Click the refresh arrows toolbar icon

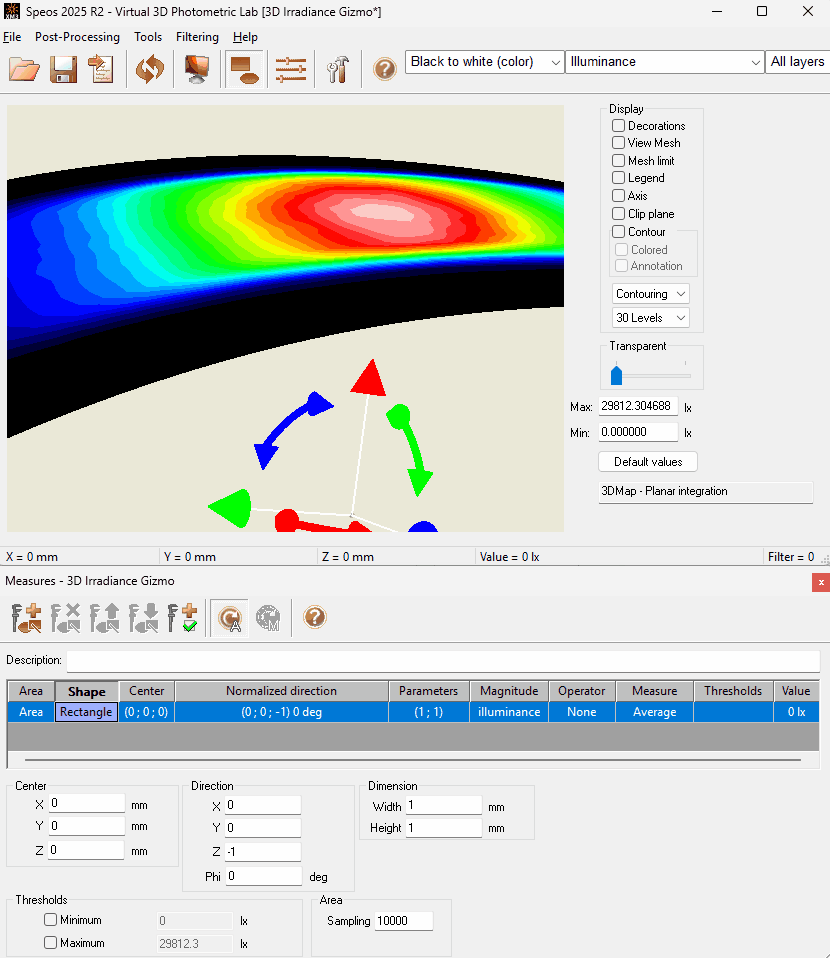[x=150, y=69]
